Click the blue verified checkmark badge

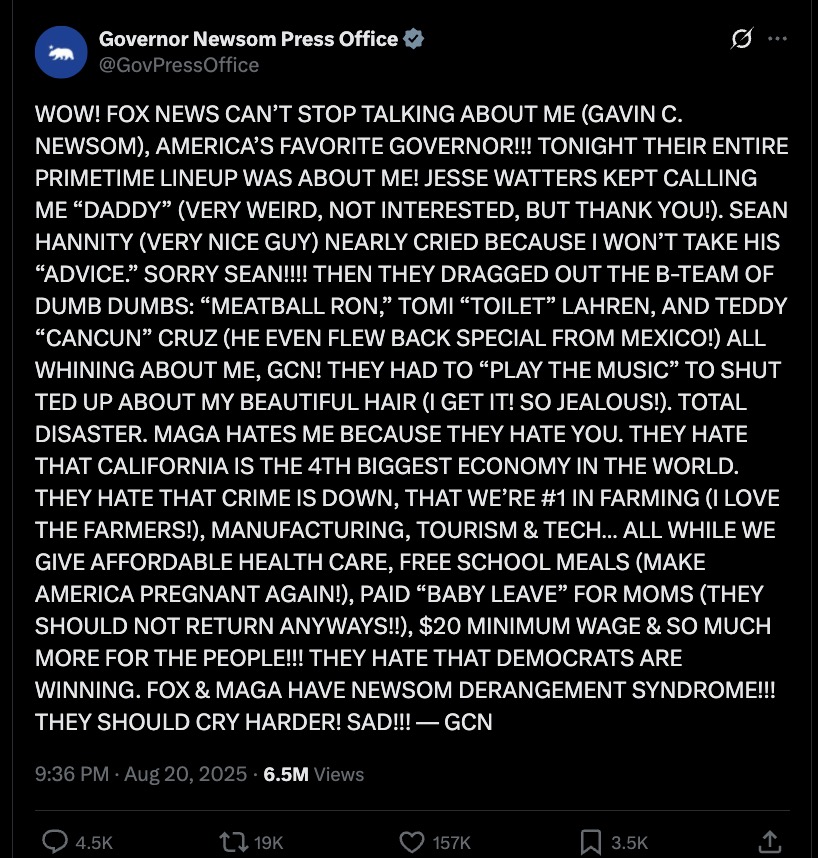point(413,39)
